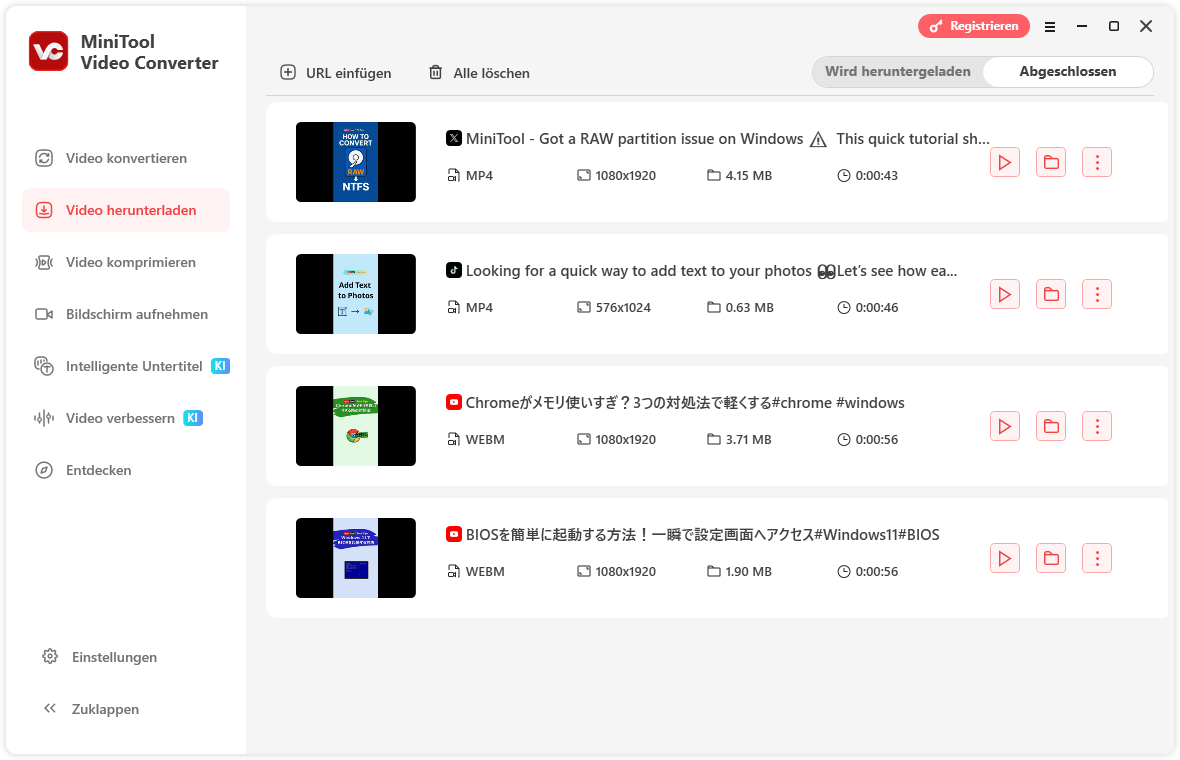Click YouTube icon on the BIOS video
Image resolution: width=1180 pixels, height=760 pixels.
[x=454, y=534]
